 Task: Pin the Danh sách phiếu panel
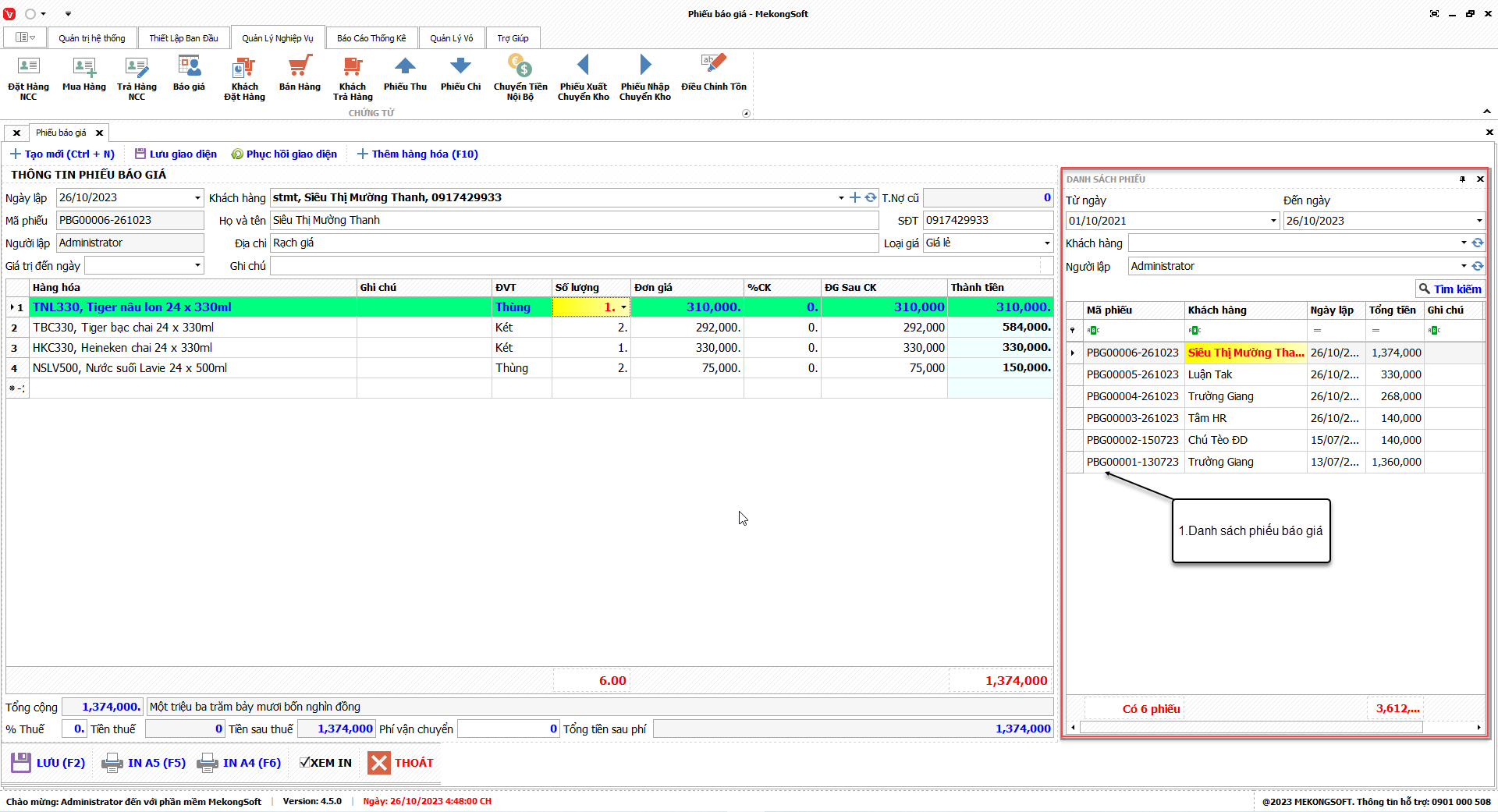pos(1462,179)
